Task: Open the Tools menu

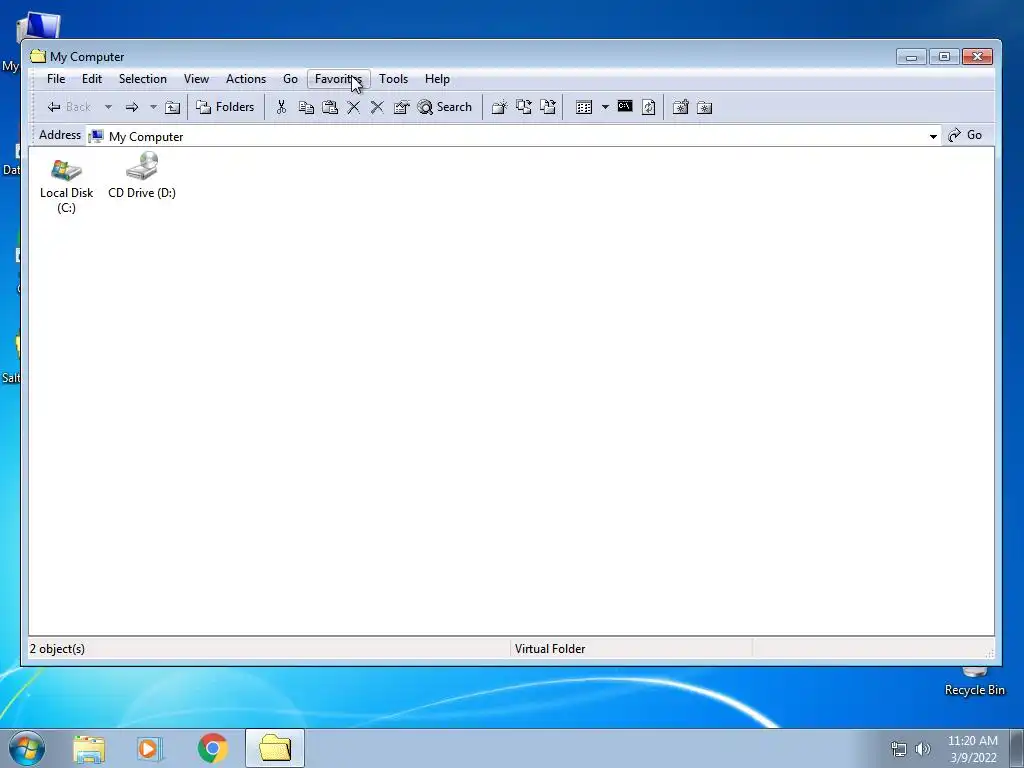Action: pos(394,79)
